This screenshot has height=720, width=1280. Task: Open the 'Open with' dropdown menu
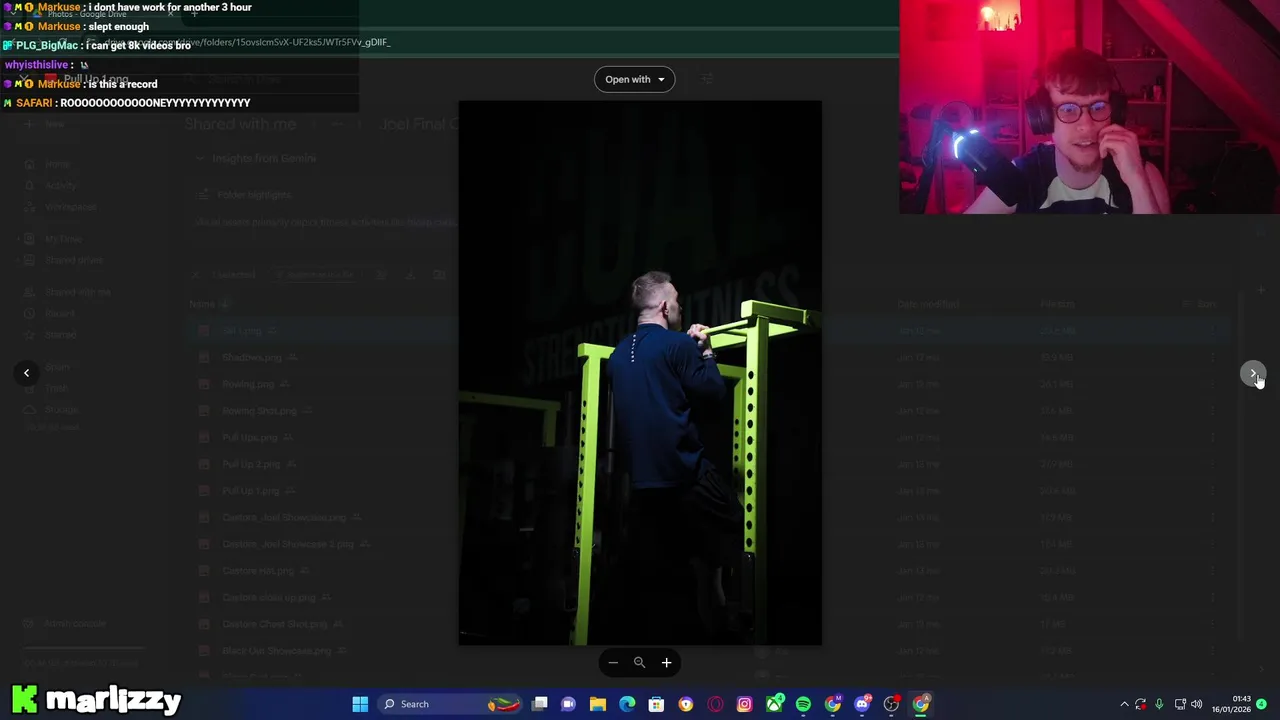click(x=634, y=79)
